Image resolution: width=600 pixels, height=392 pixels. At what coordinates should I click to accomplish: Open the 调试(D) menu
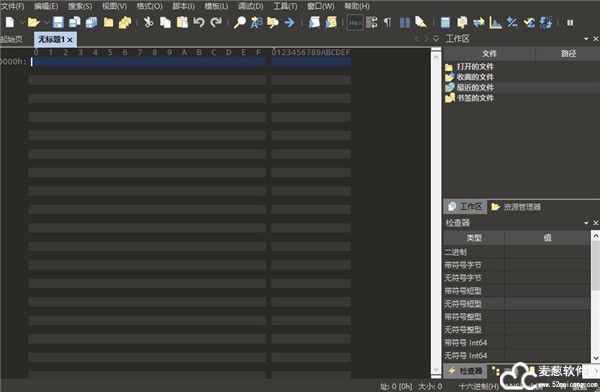[251, 6]
